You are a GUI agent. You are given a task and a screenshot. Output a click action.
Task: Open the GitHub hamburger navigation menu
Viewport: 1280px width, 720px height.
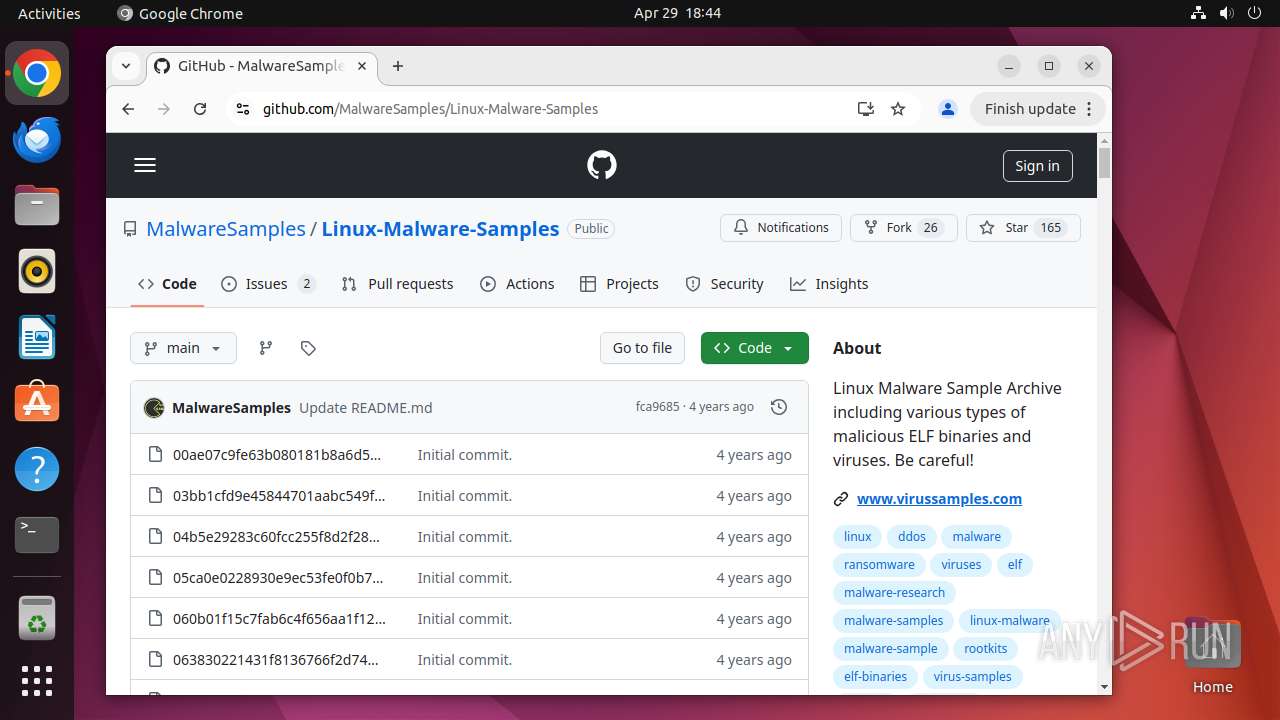[145, 166]
